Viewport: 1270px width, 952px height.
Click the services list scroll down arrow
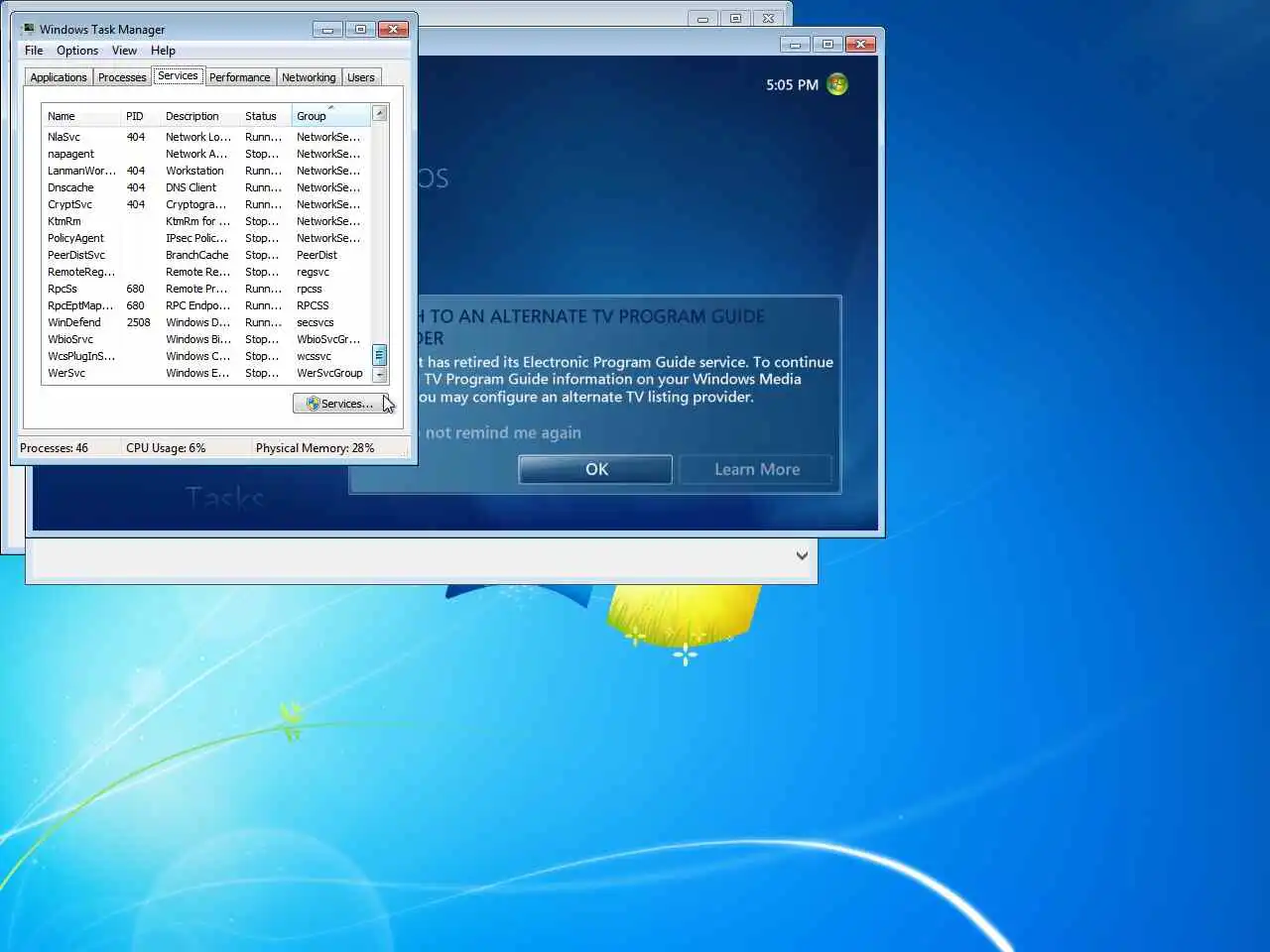tap(379, 375)
